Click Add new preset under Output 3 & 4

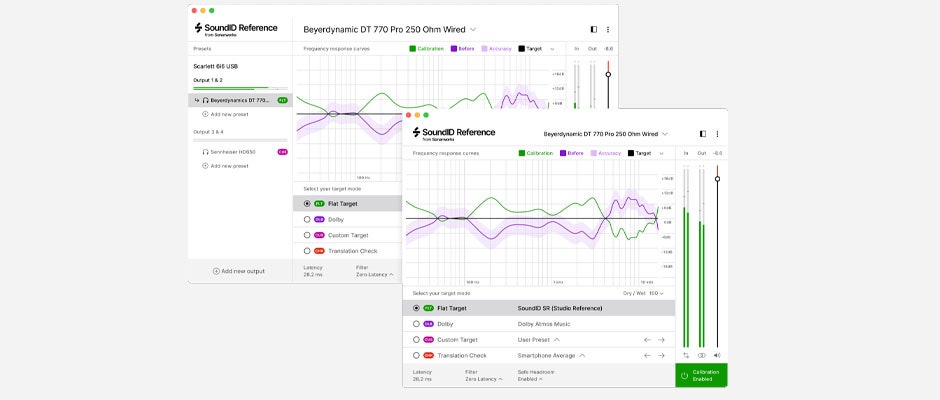(226, 165)
